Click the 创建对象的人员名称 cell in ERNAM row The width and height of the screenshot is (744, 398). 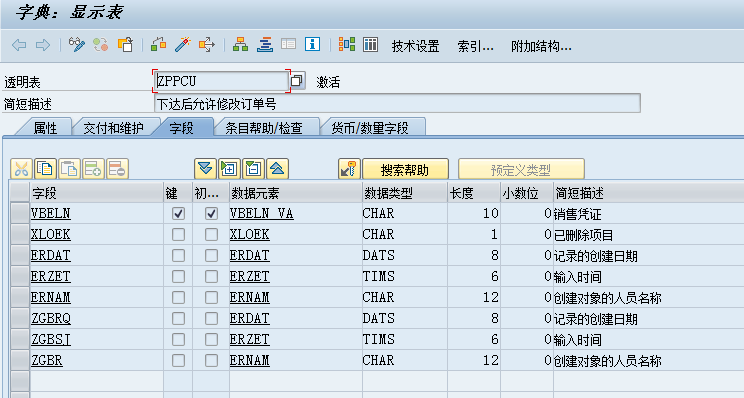pyautogui.click(x=648, y=298)
